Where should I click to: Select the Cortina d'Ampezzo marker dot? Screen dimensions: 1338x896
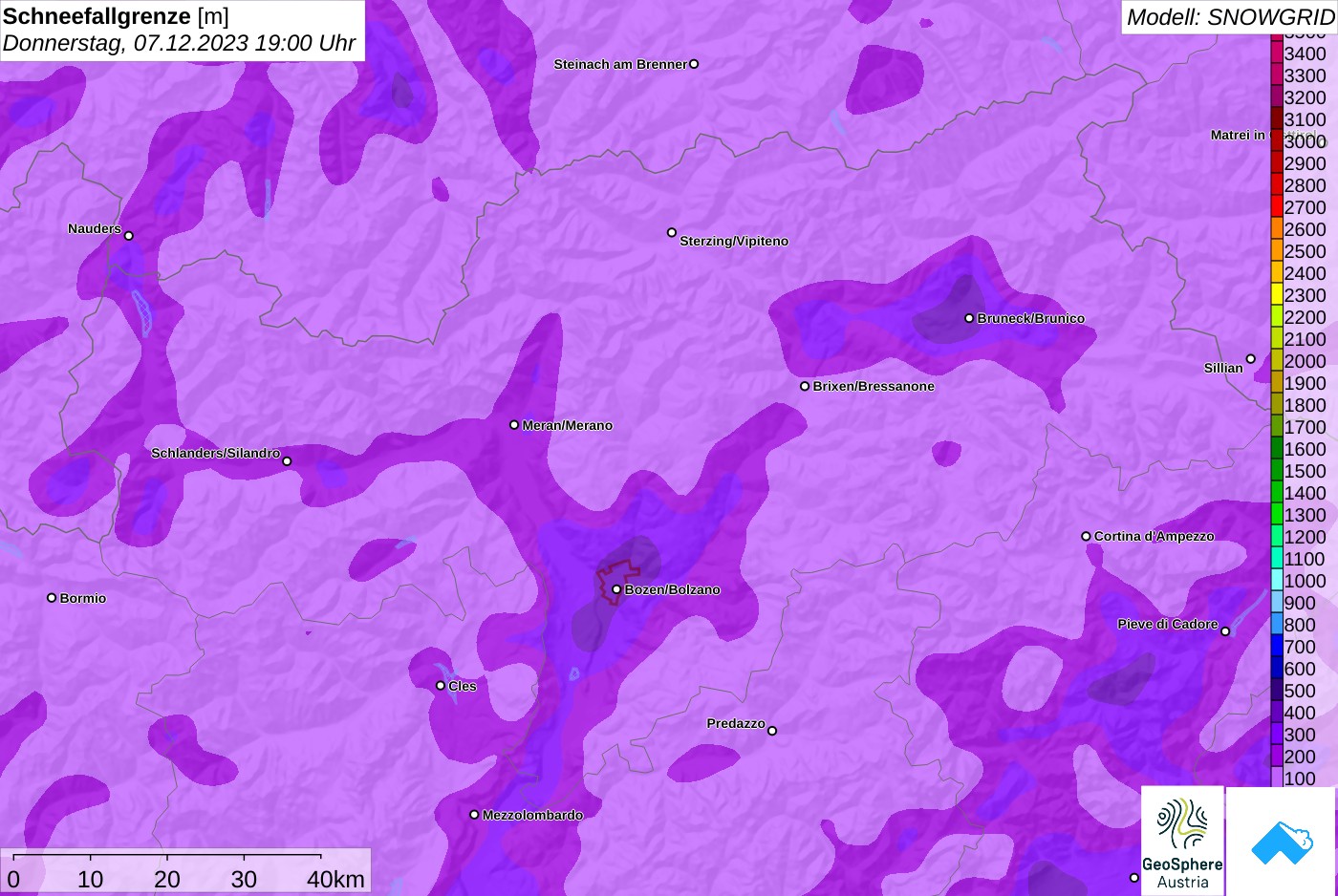click(1086, 537)
